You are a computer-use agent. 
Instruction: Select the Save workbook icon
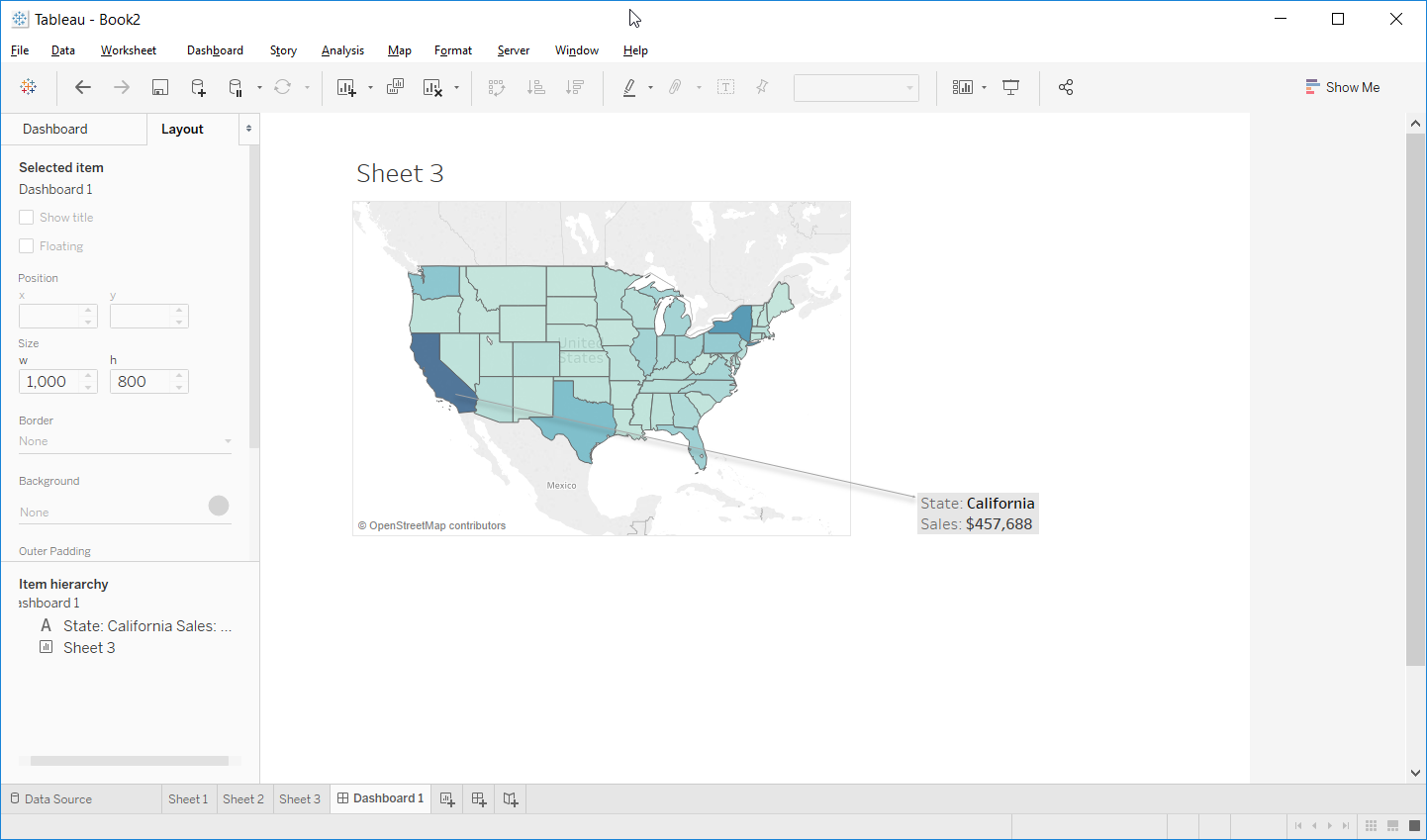(159, 87)
